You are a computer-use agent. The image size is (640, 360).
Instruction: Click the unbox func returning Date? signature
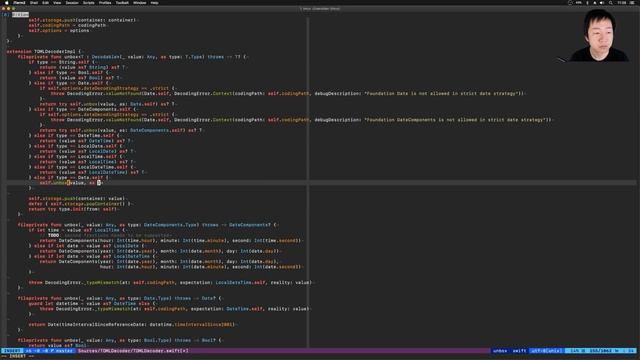tap(119, 298)
